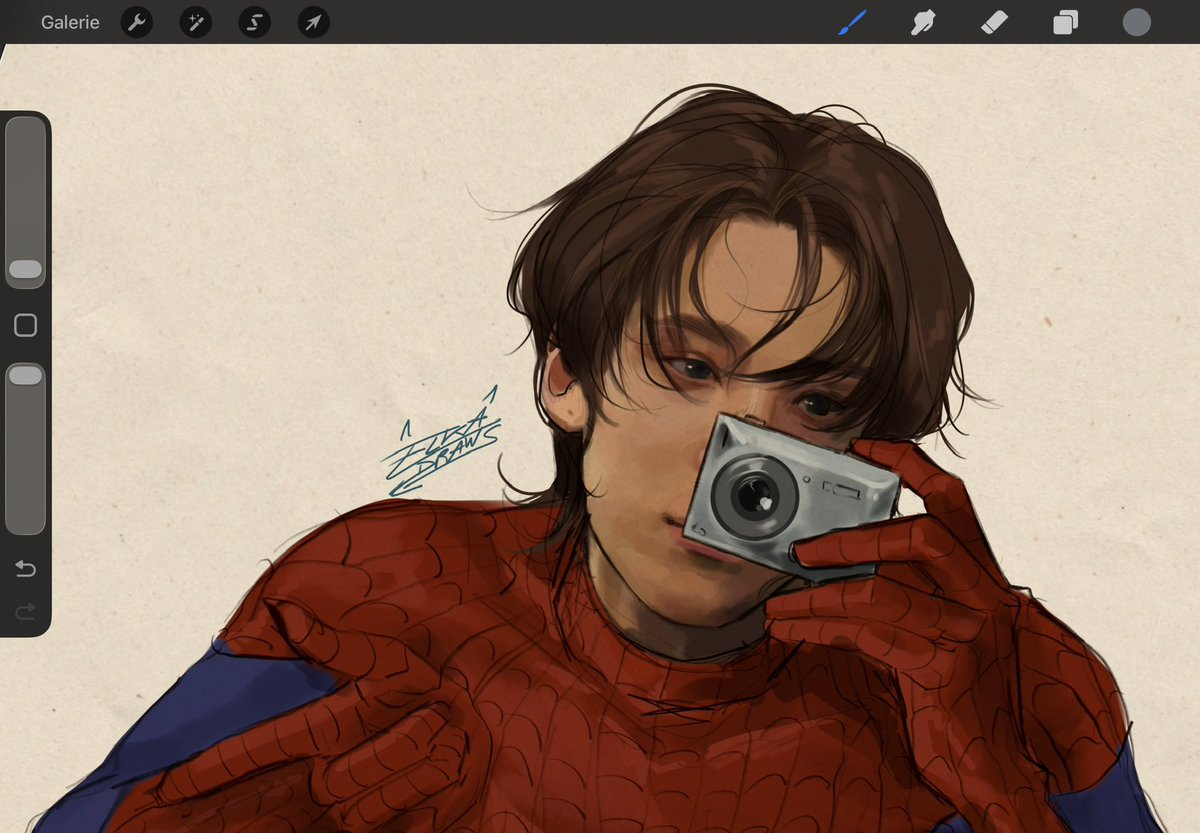
Task: Redo the last undone action
Action: [x=26, y=610]
